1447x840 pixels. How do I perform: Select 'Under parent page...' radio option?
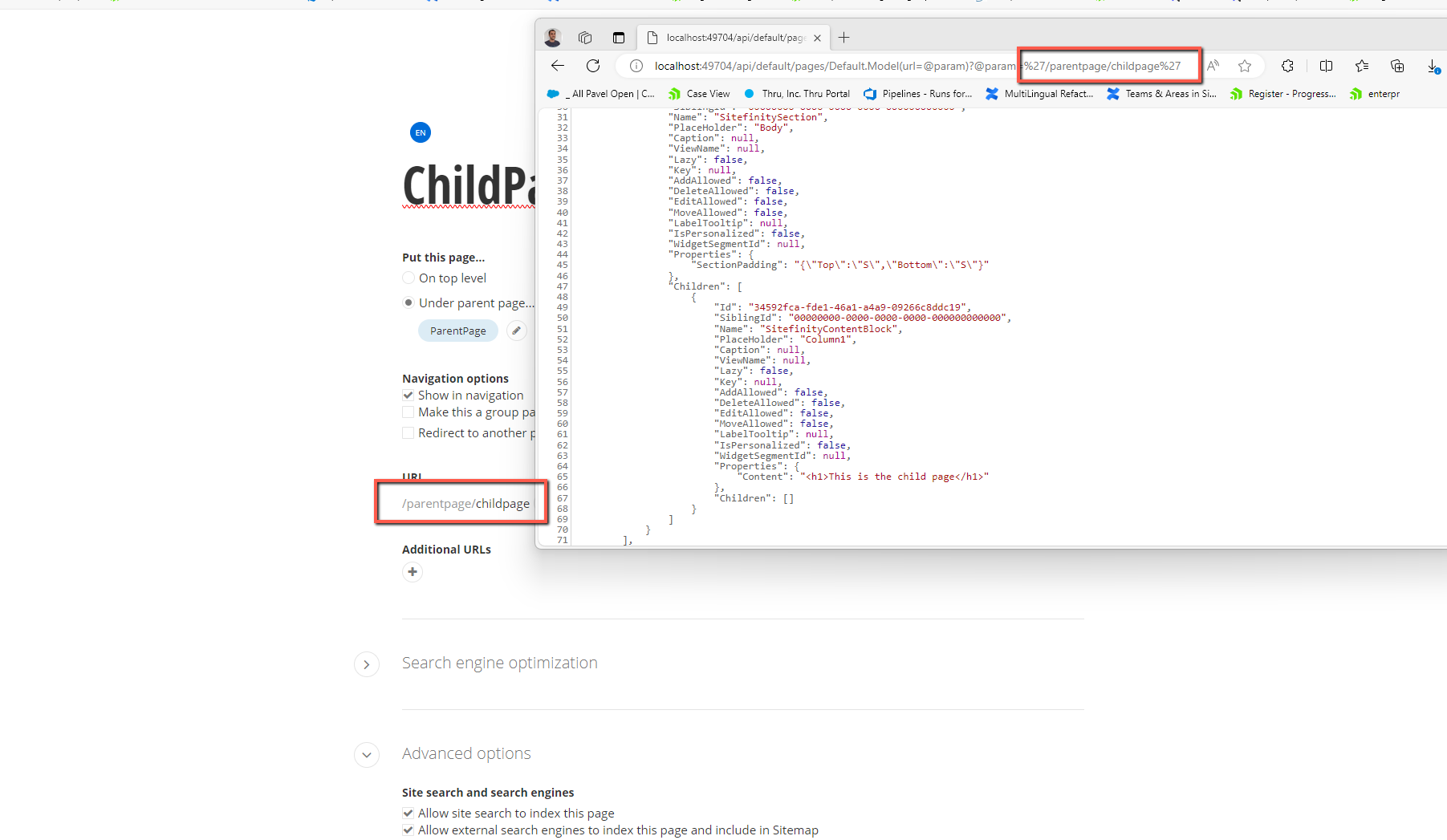pyautogui.click(x=408, y=302)
